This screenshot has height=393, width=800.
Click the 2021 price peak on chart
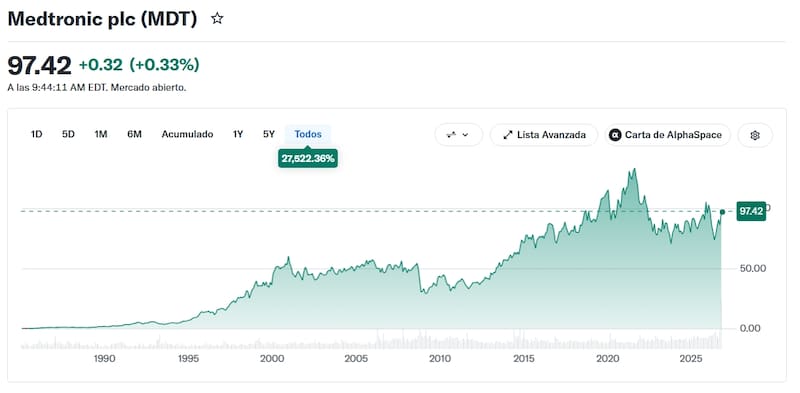(x=633, y=170)
